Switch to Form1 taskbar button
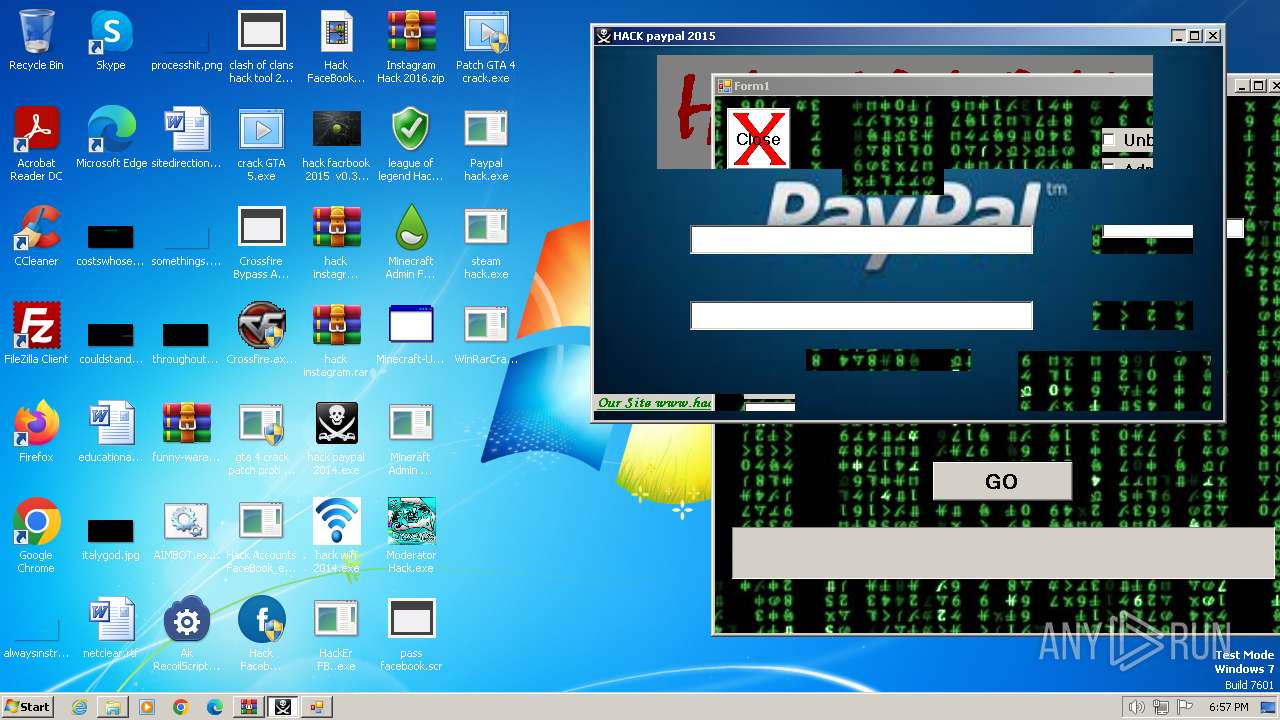Image resolution: width=1280 pixels, height=720 pixels. point(318,707)
